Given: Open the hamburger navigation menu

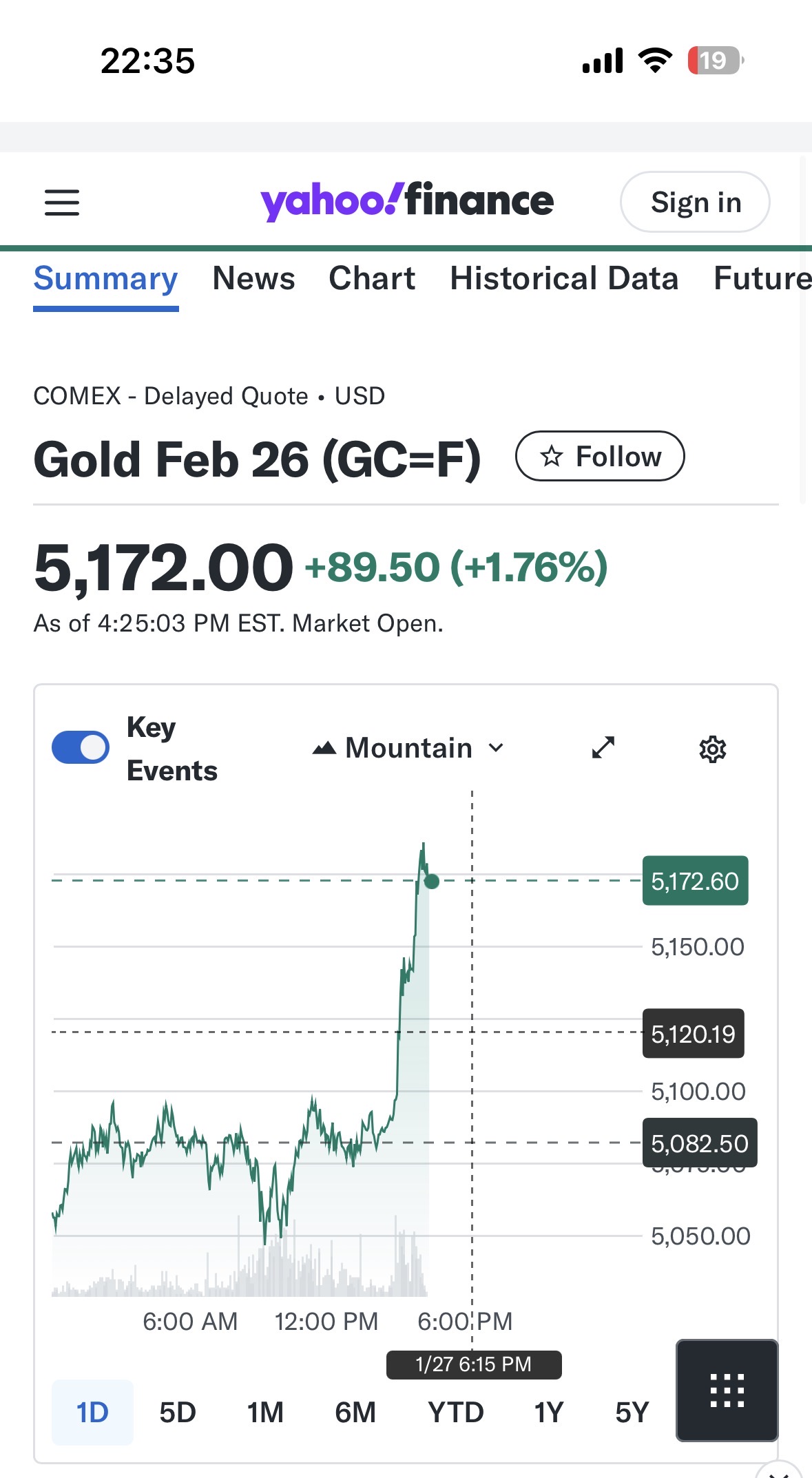Looking at the screenshot, I should click(x=62, y=202).
